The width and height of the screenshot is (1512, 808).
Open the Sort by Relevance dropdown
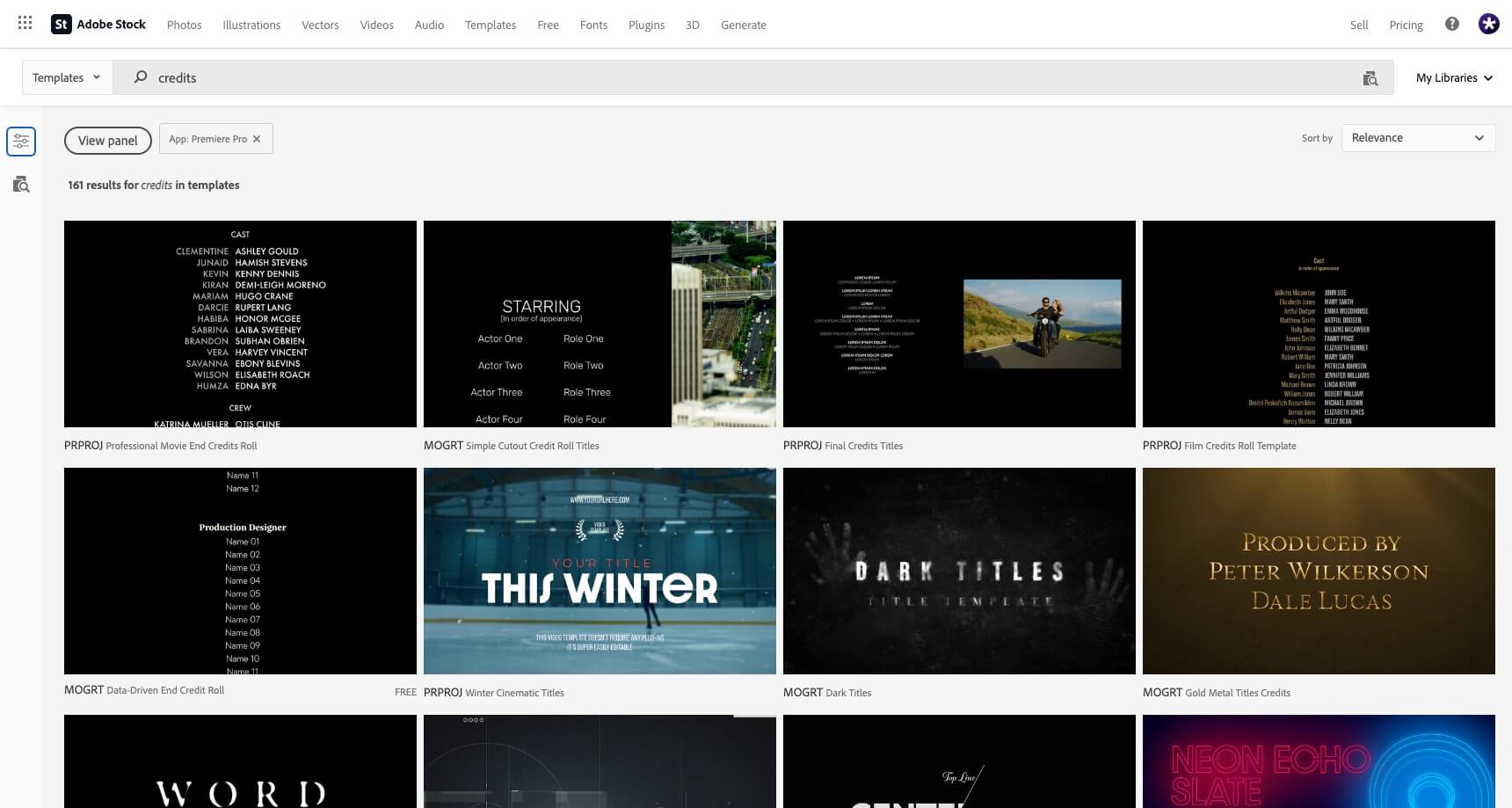click(1418, 138)
